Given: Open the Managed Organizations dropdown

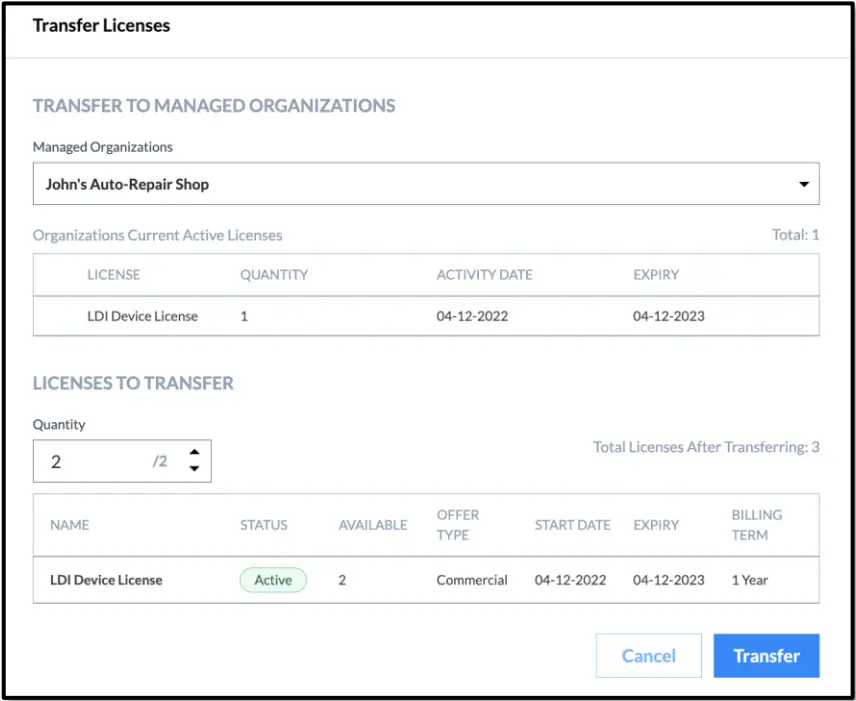Looking at the screenshot, I should (426, 183).
